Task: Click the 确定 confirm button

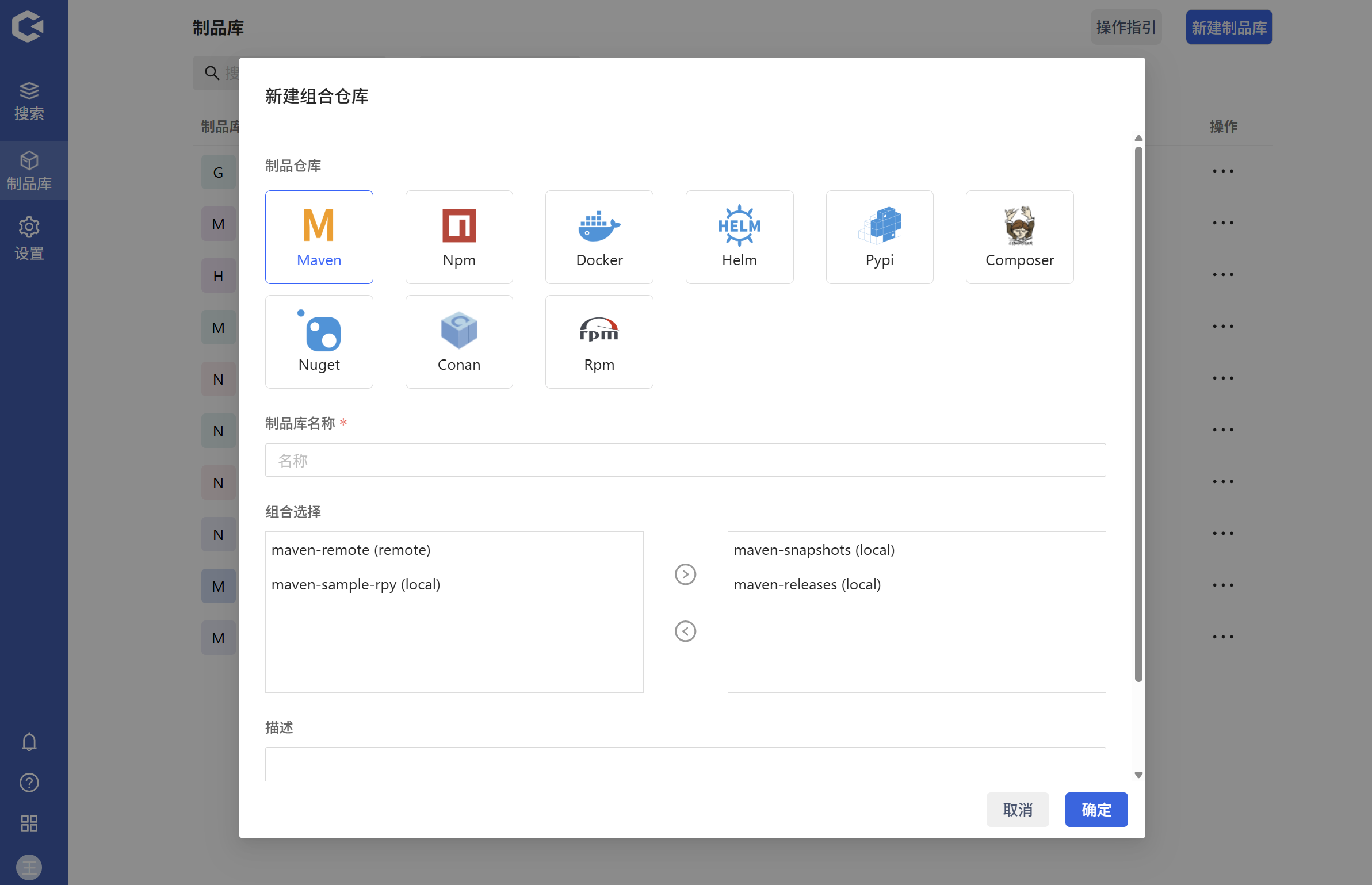Action: tap(1095, 809)
